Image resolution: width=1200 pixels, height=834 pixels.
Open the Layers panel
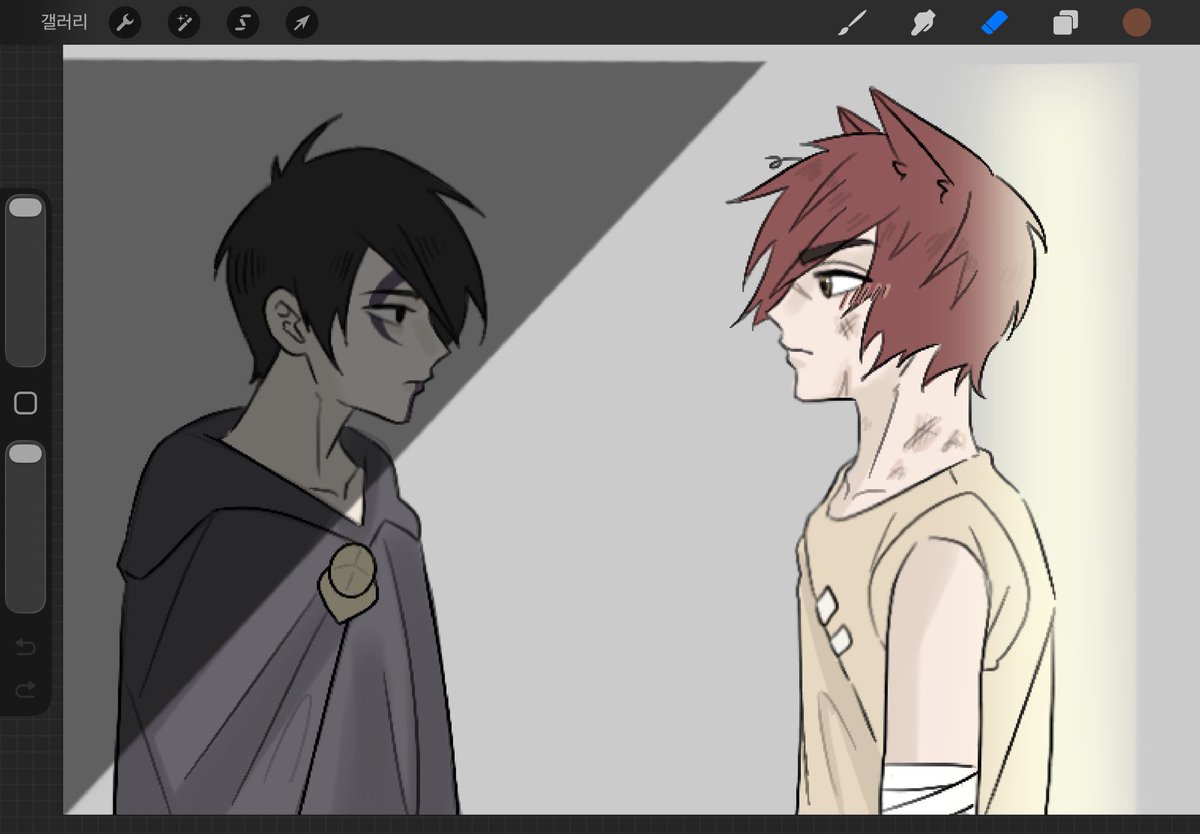pyautogui.click(x=1066, y=22)
